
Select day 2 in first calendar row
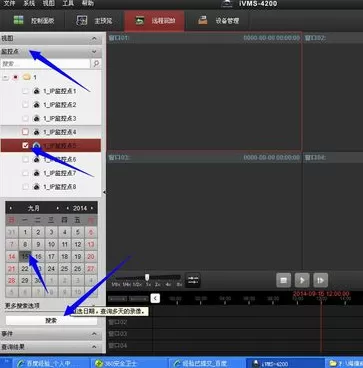coord(38,233)
